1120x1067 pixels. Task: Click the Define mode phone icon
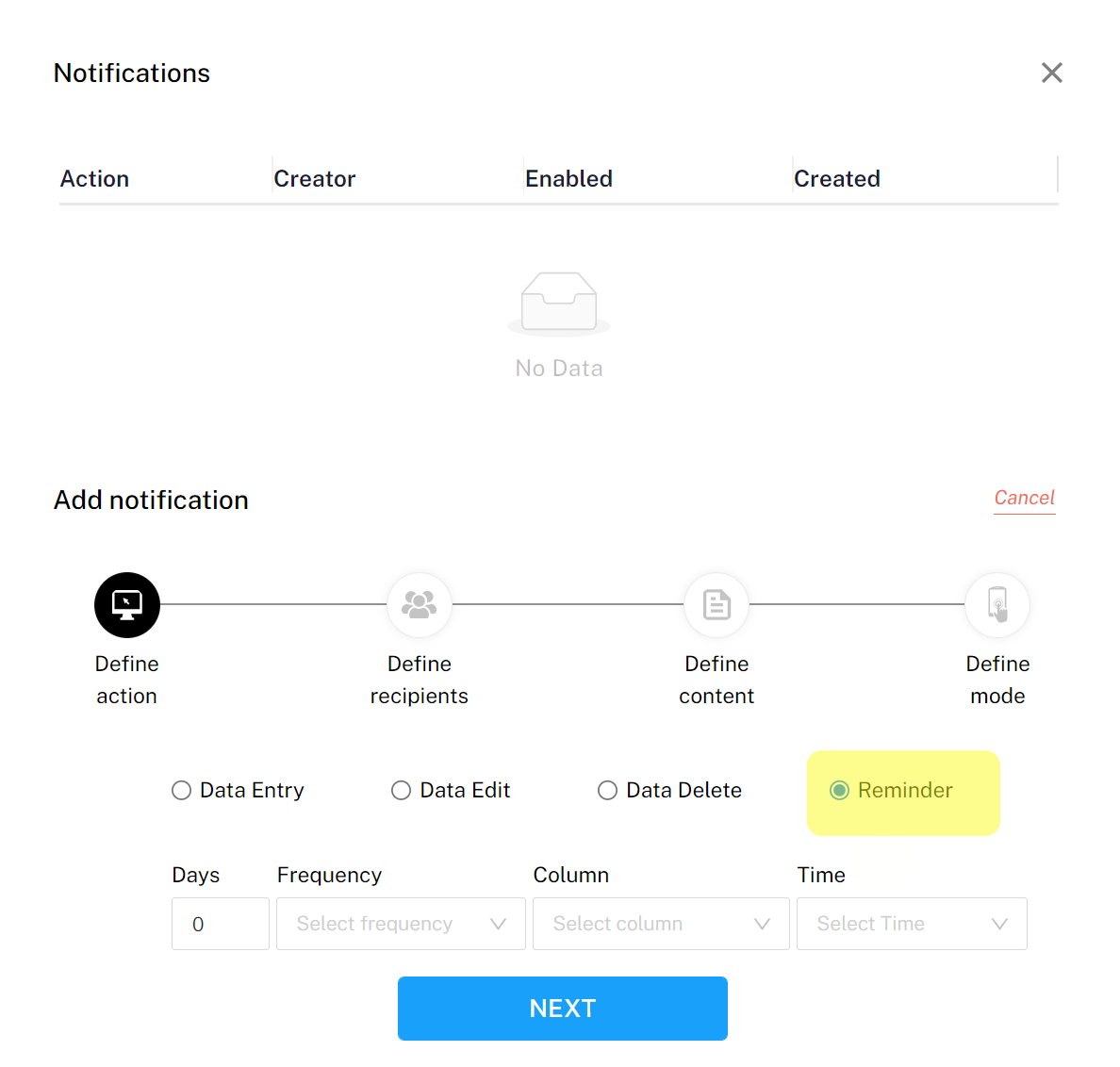pos(997,605)
